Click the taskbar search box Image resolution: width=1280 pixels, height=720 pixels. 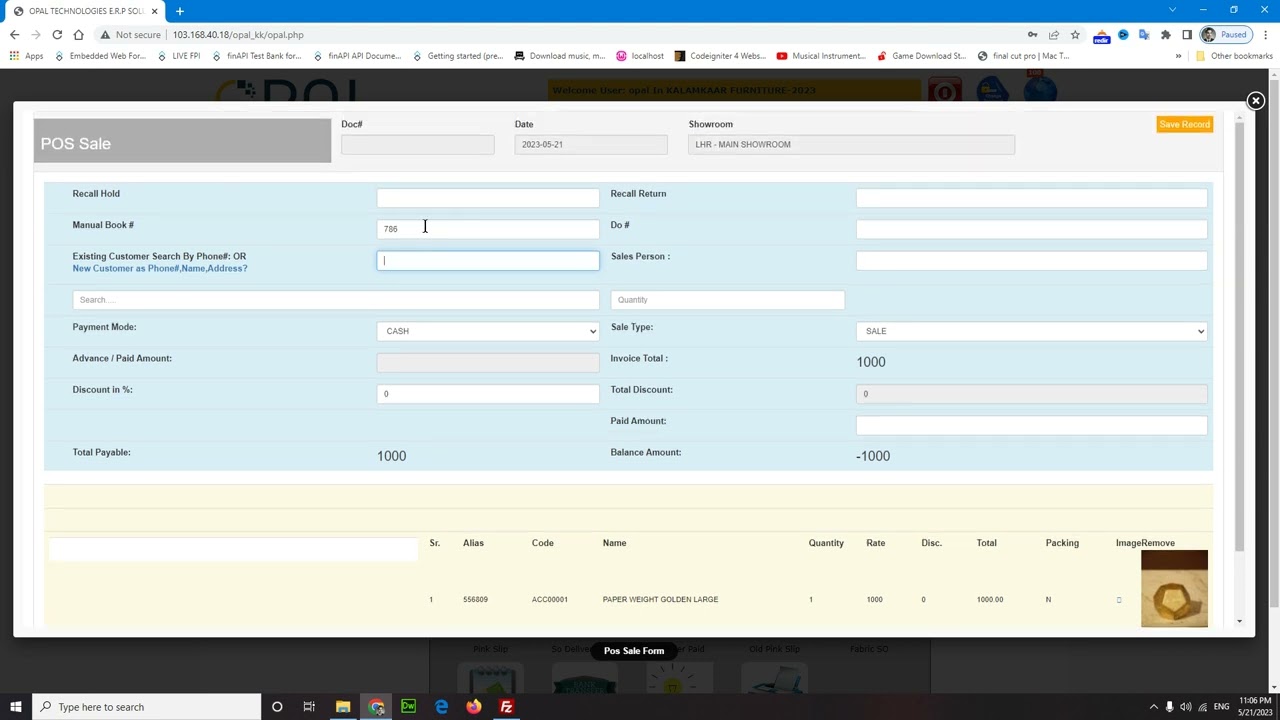[146, 707]
